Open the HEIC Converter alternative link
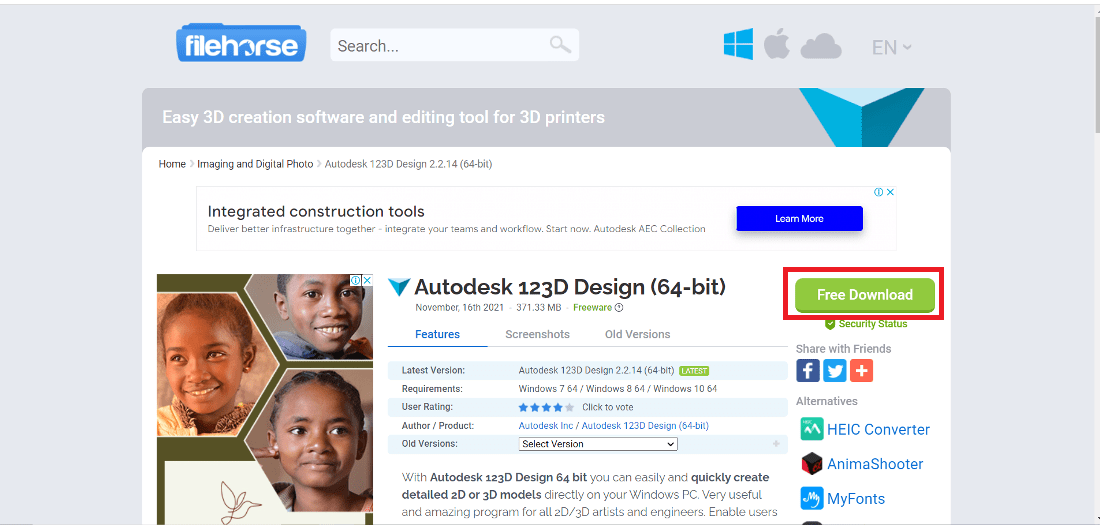The width and height of the screenshot is (1100, 525). [878, 429]
